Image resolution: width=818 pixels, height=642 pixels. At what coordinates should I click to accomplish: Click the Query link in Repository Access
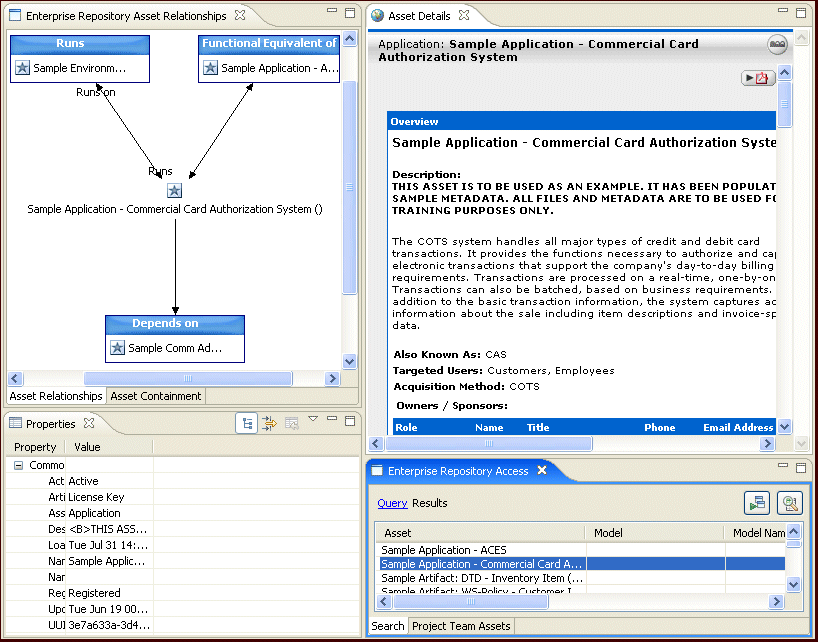pyautogui.click(x=390, y=502)
